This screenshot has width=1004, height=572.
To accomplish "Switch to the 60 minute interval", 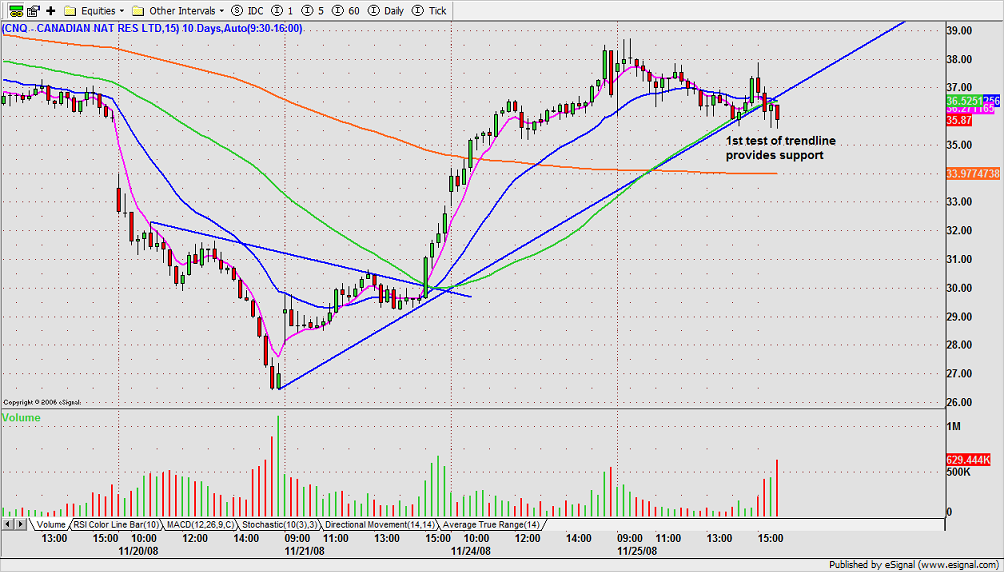I will [x=346, y=11].
